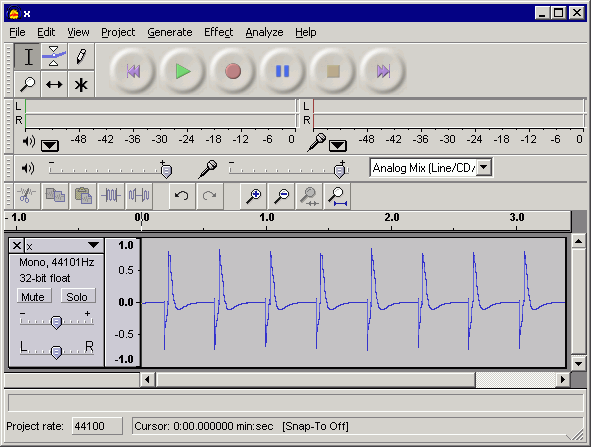Click the Fit Project zoom icon
Screen dimensions: 591x447
click(x=337, y=196)
